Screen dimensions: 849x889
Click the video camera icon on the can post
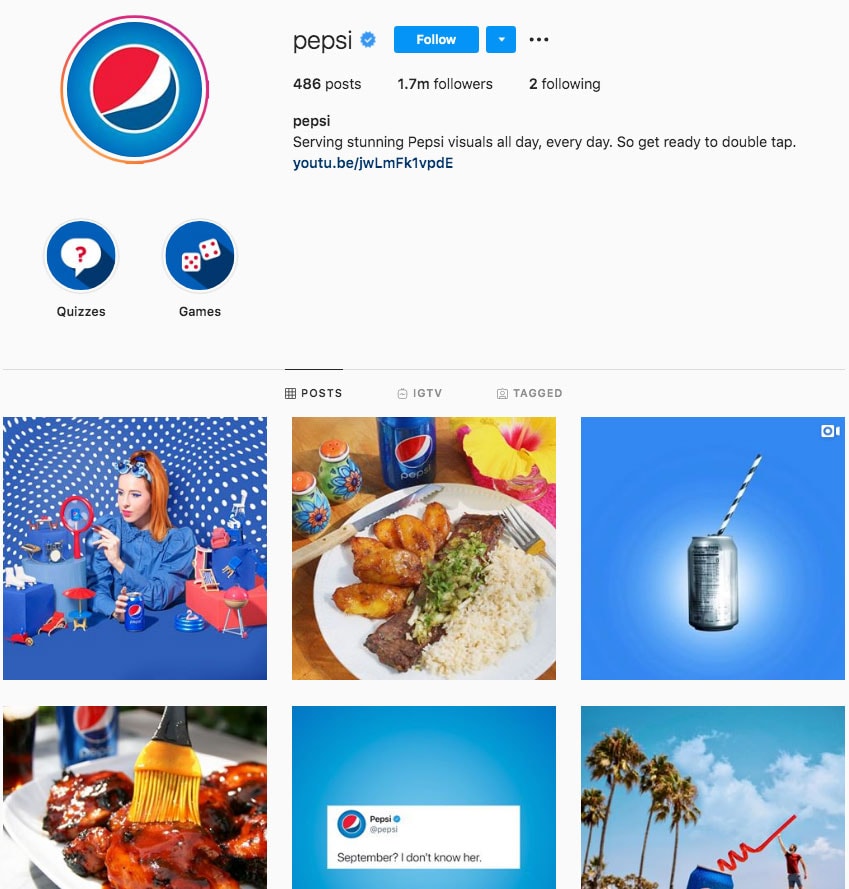[x=830, y=431]
